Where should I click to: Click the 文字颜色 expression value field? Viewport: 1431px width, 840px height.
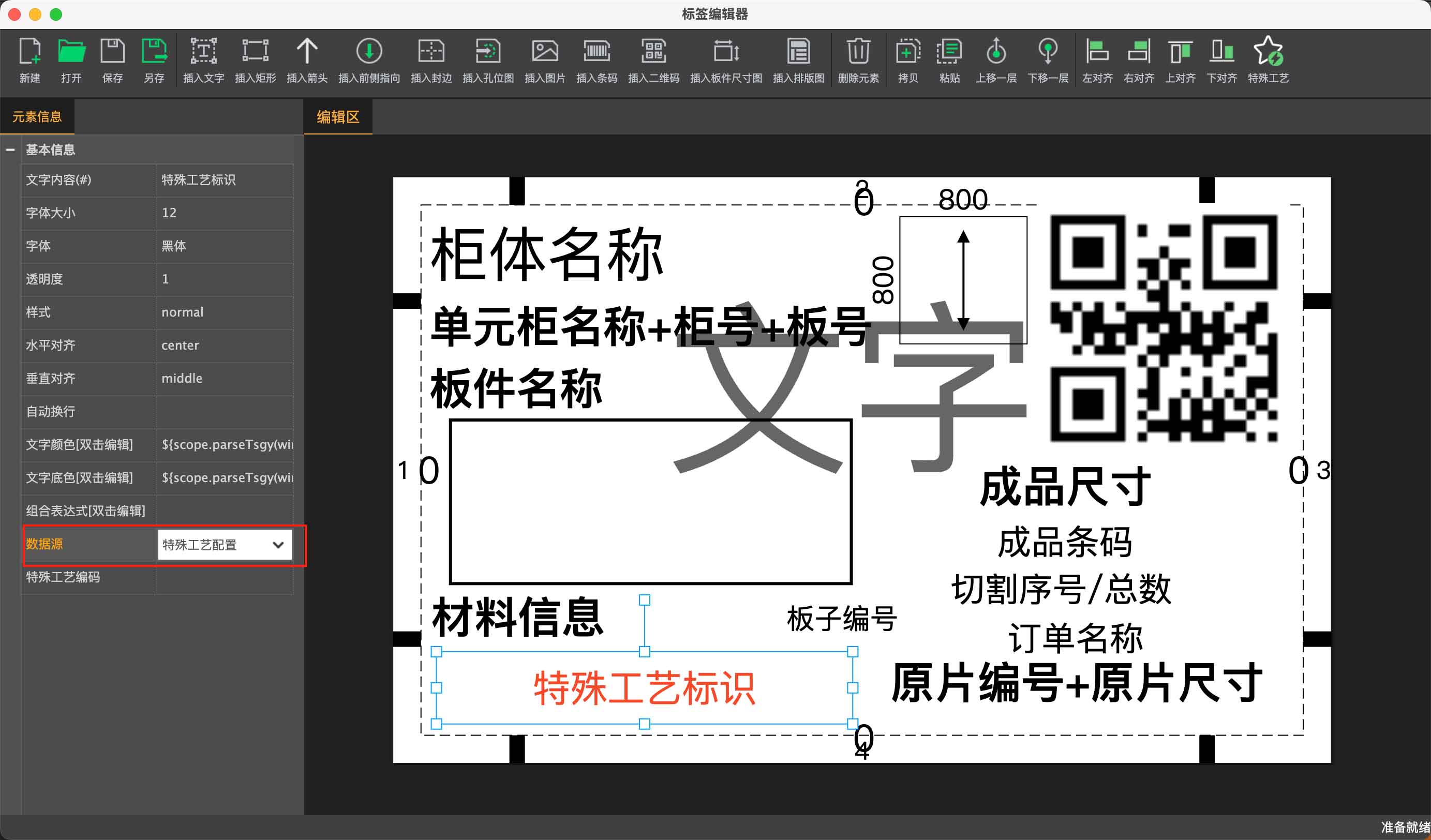[225, 444]
